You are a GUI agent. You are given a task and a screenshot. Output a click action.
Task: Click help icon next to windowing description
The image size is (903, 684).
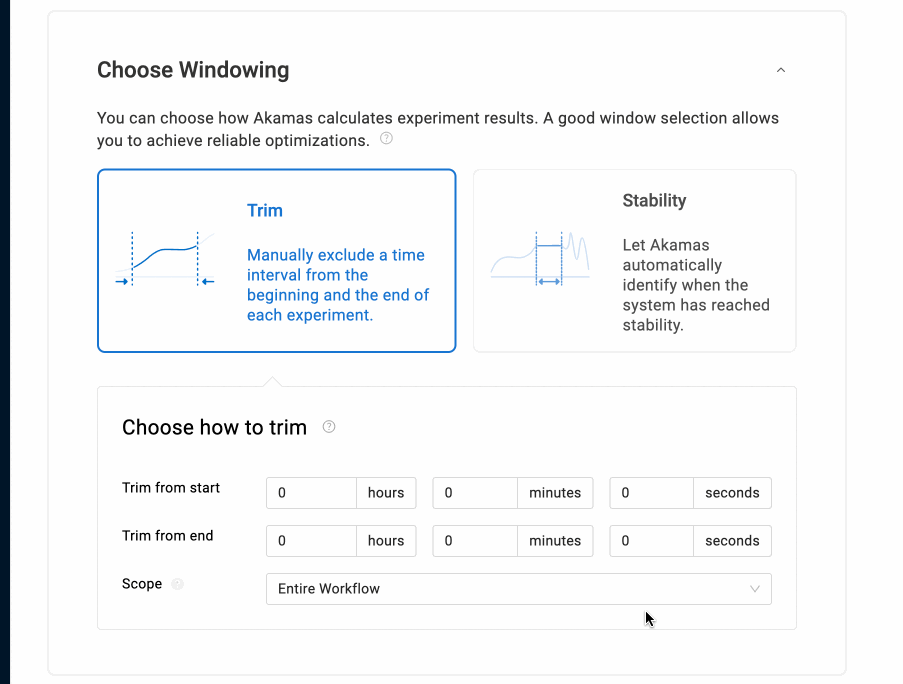pos(386,139)
